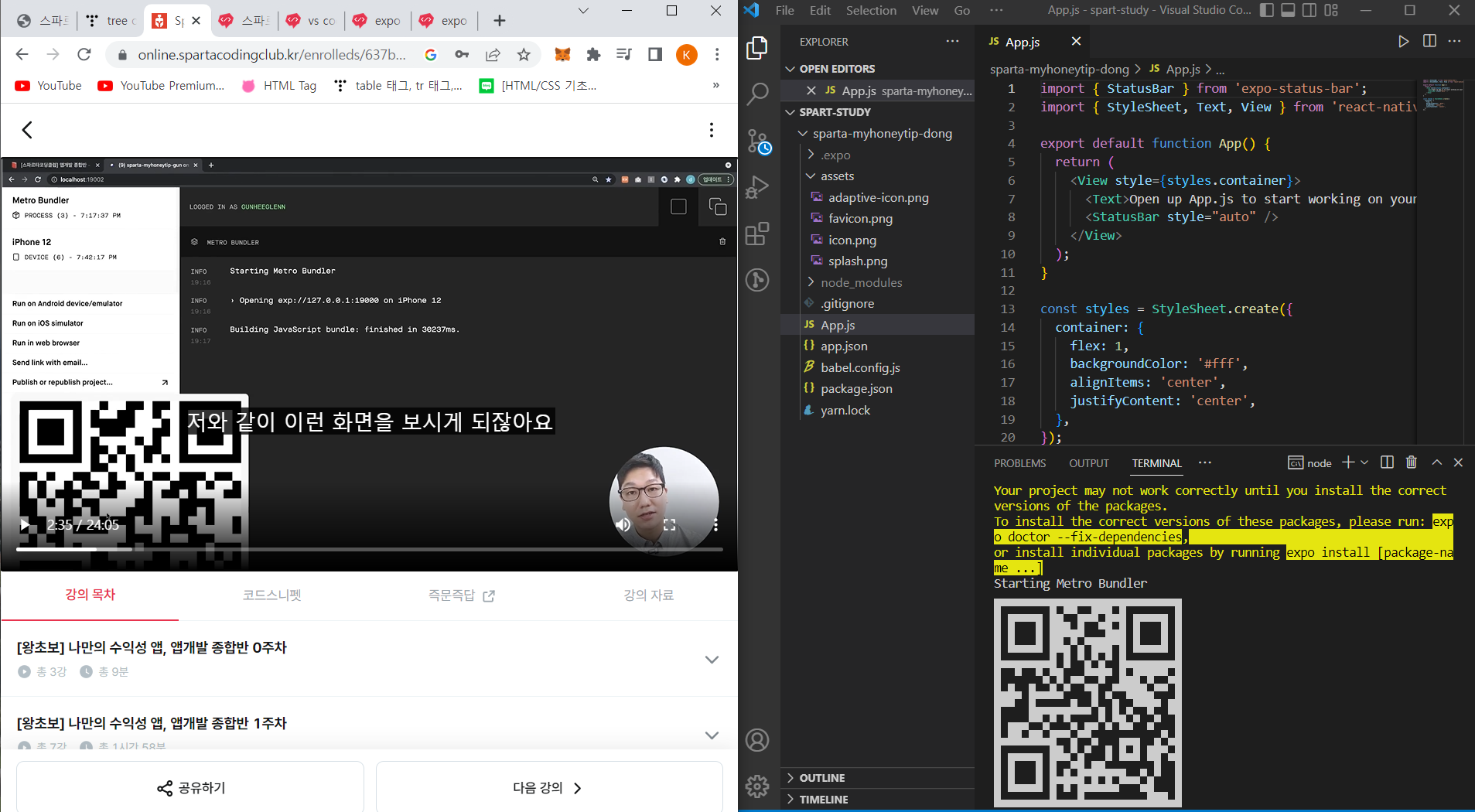The image size is (1475, 812).
Task: Share this page icon in address bar
Action: pos(493,54)
